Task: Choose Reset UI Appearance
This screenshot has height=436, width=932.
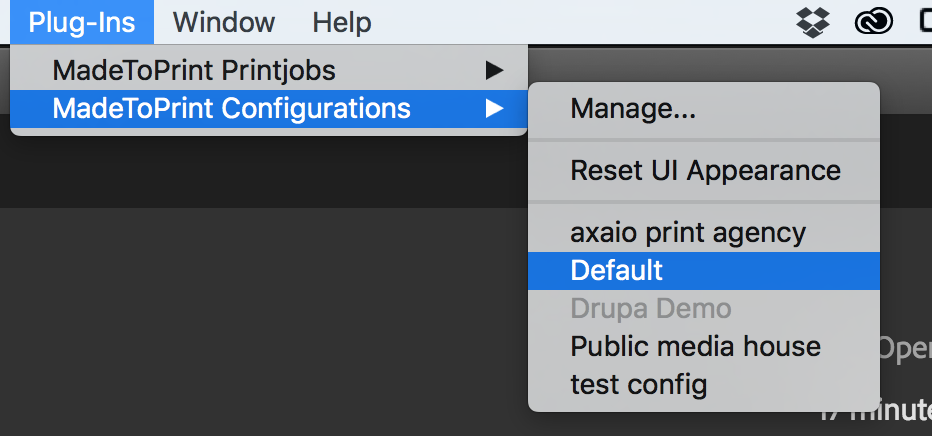Action: pos(704,170)
